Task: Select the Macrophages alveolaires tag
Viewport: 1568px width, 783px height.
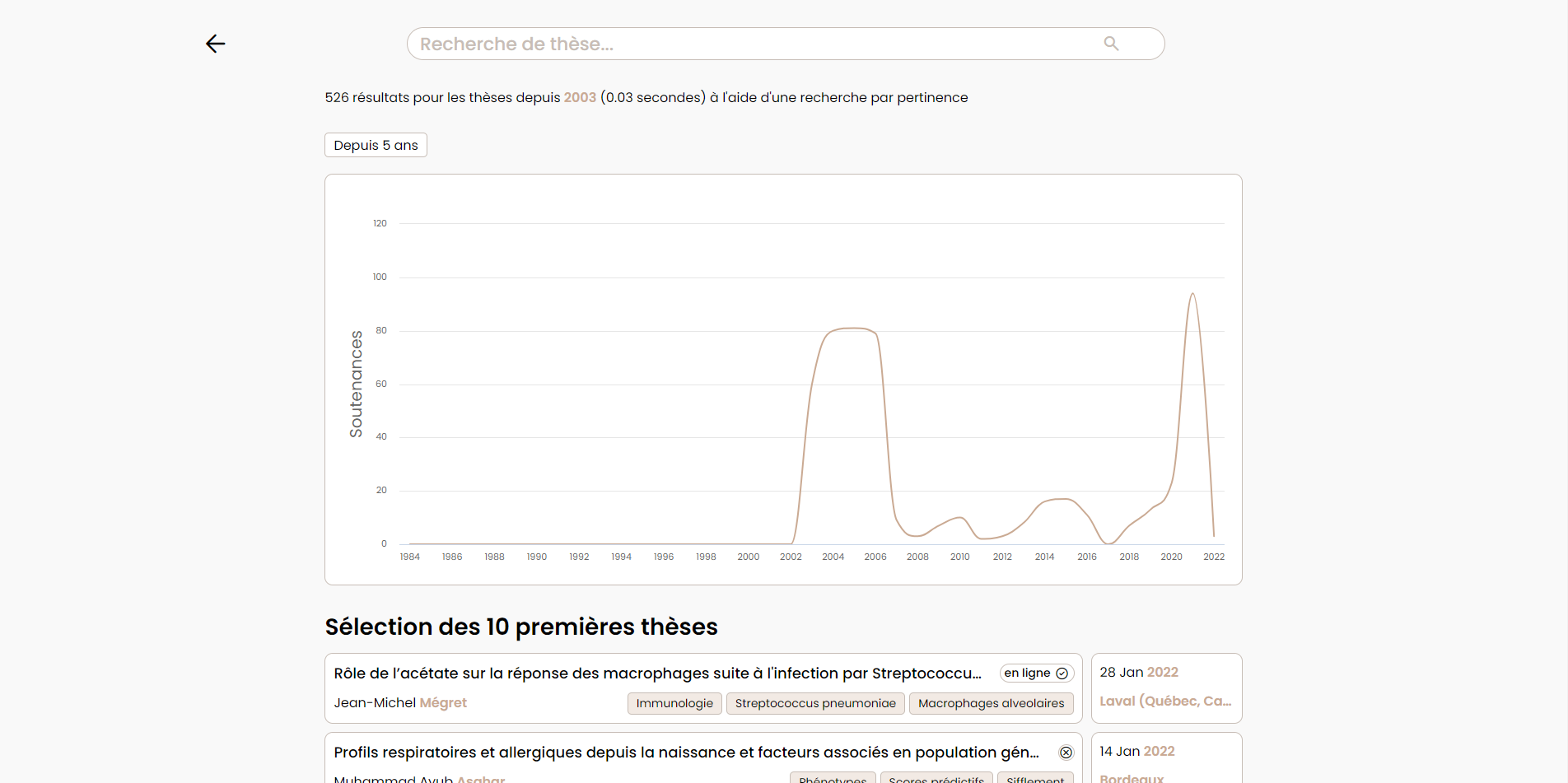Action: (x=991, y=703)
